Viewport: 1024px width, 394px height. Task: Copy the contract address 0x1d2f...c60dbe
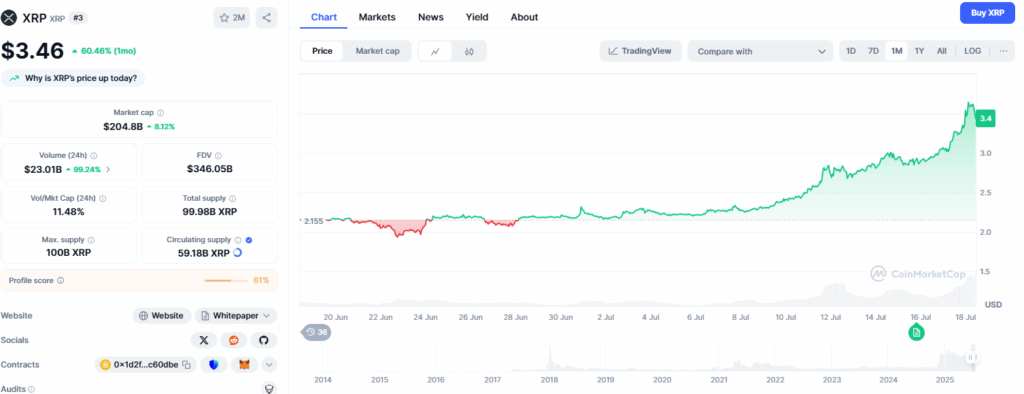186,365
